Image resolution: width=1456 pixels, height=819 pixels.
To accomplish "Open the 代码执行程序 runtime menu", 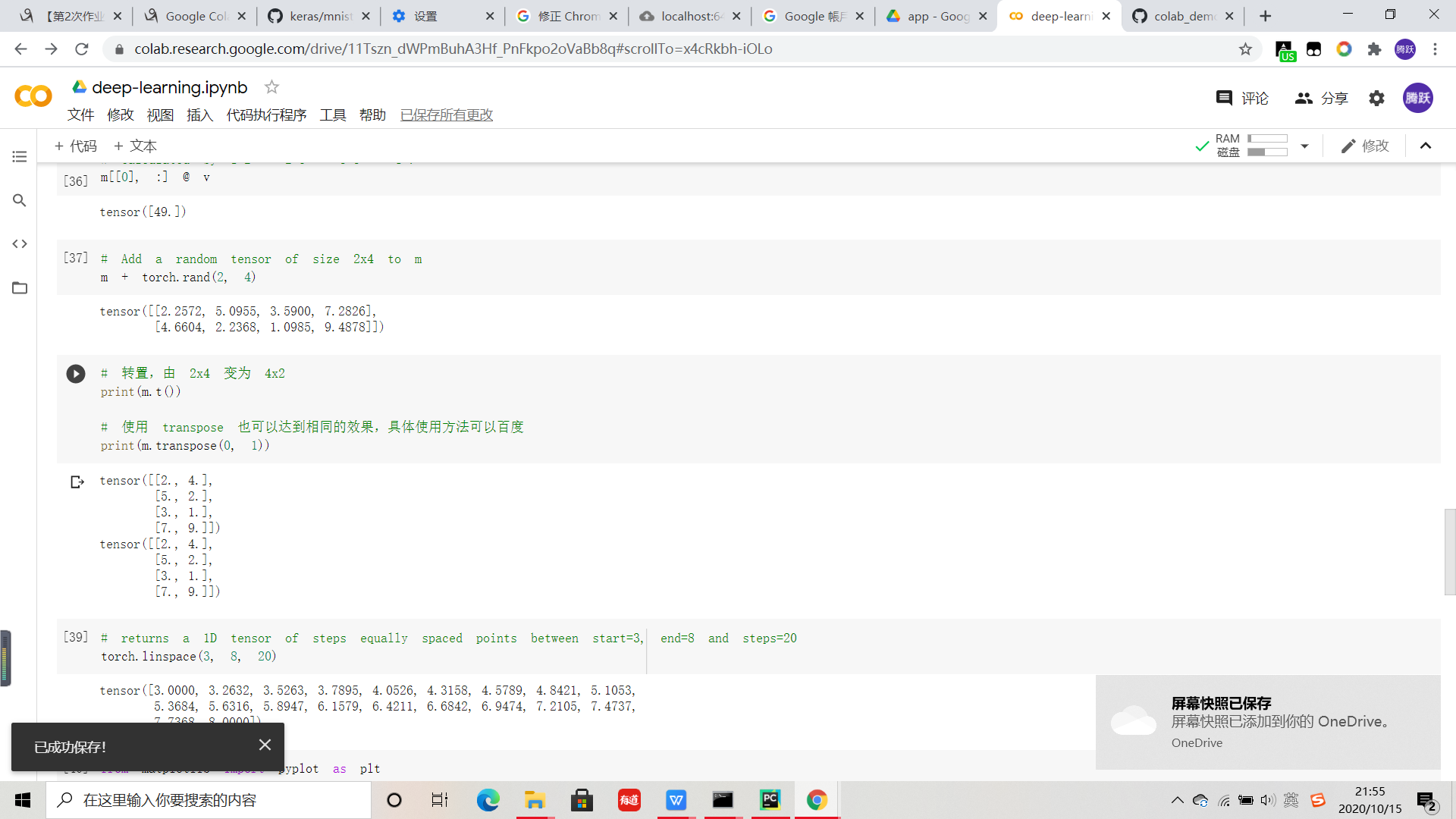I will click(x=266, y=115).
